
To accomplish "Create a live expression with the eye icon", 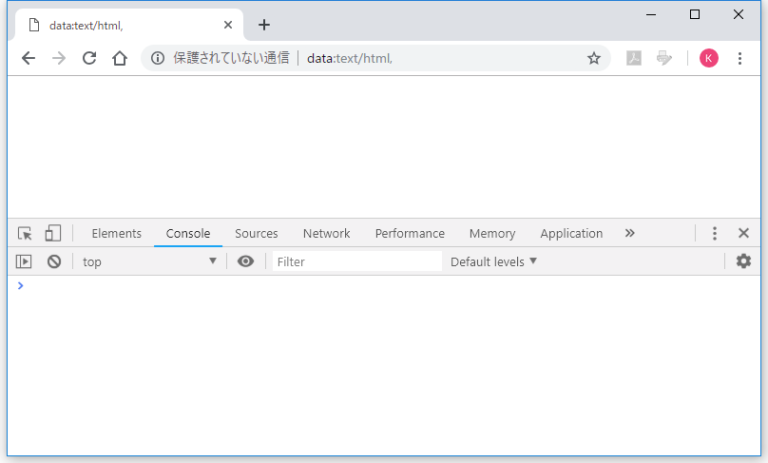I will (245, 261).
